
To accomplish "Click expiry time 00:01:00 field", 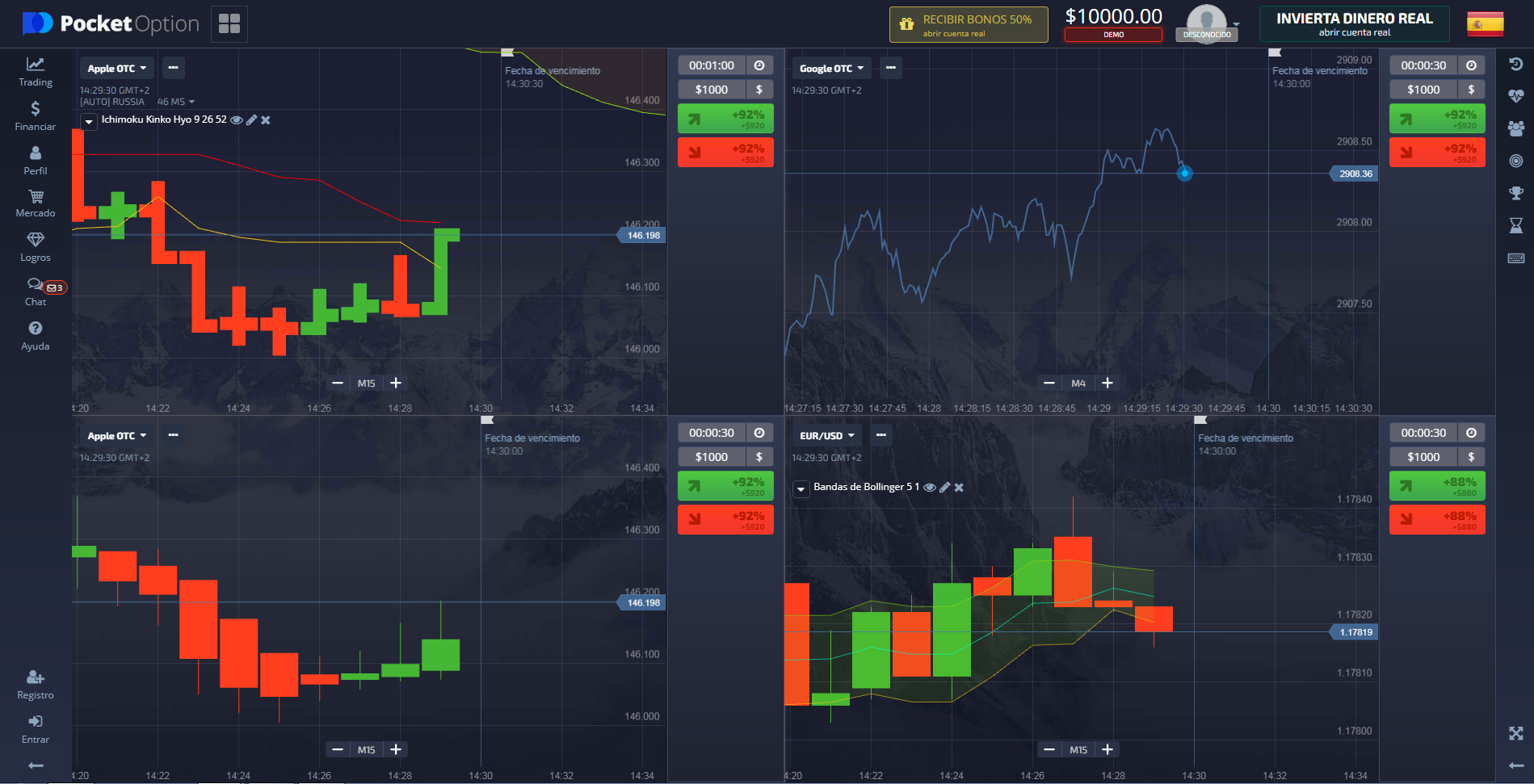I will (x=712, y=65).
